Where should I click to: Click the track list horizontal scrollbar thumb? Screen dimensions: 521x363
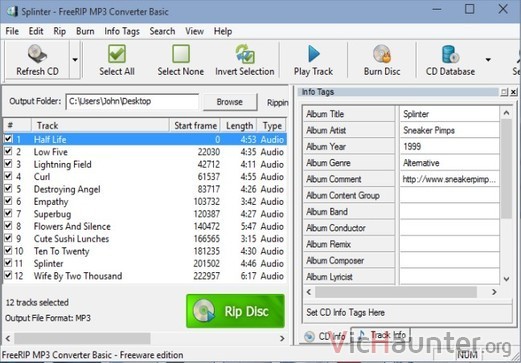click(82, 338)
